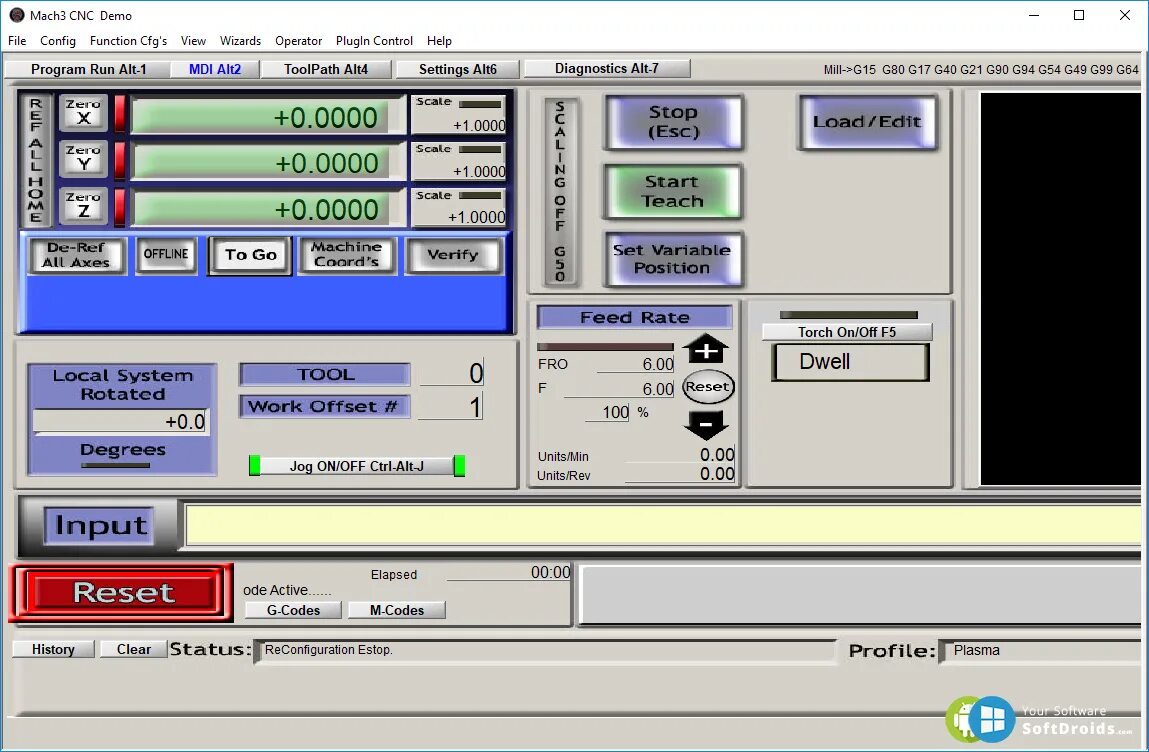
Task: Click the FRO value field
Action: (x=636, y=364)
